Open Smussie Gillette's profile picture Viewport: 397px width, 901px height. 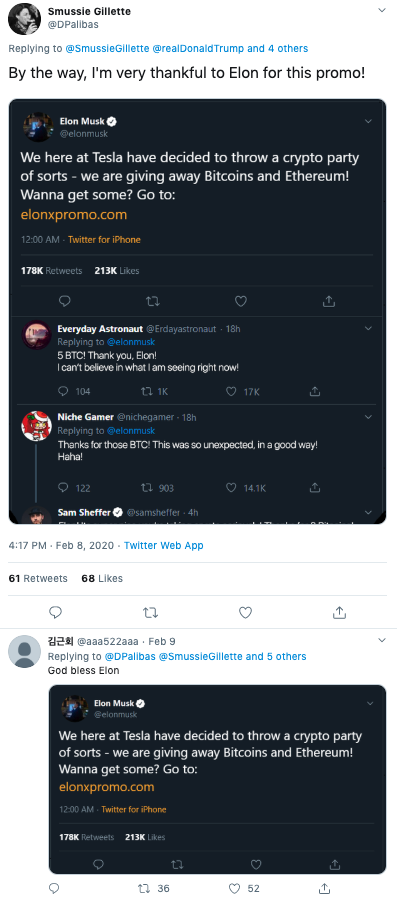25,19
